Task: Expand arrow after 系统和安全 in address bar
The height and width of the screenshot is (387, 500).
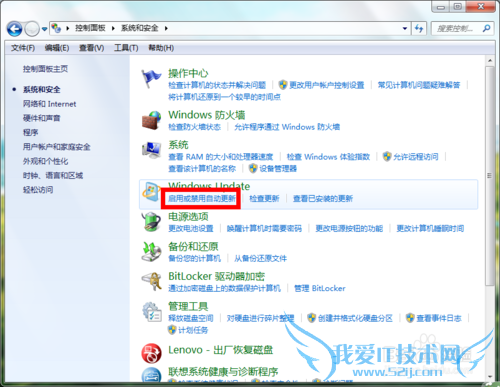Action: point(166,29)
